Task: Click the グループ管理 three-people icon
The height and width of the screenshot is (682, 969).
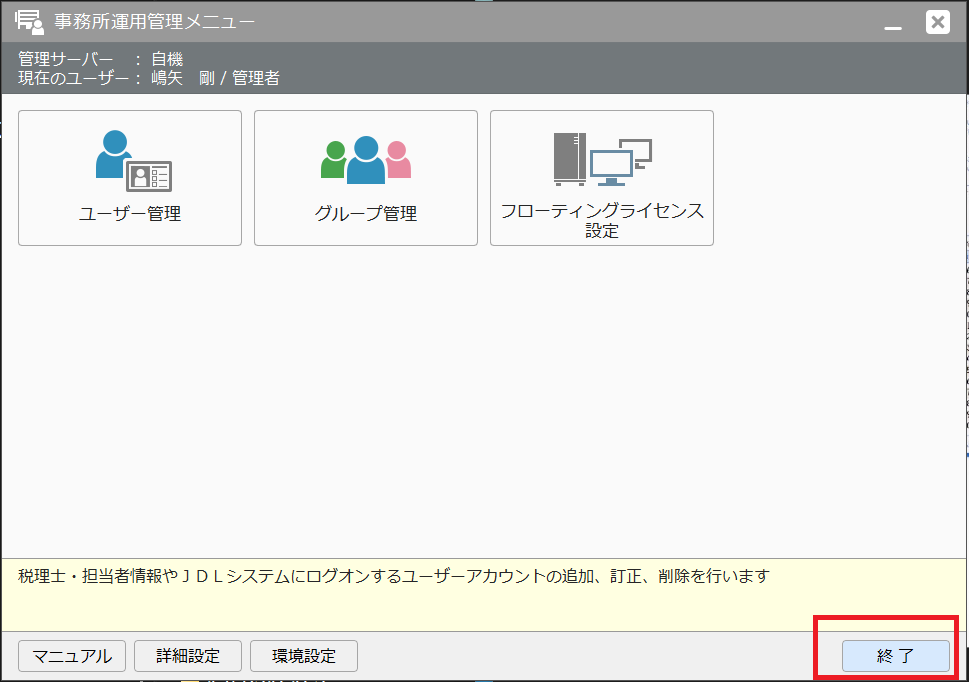Action: (x=366, y=161)
